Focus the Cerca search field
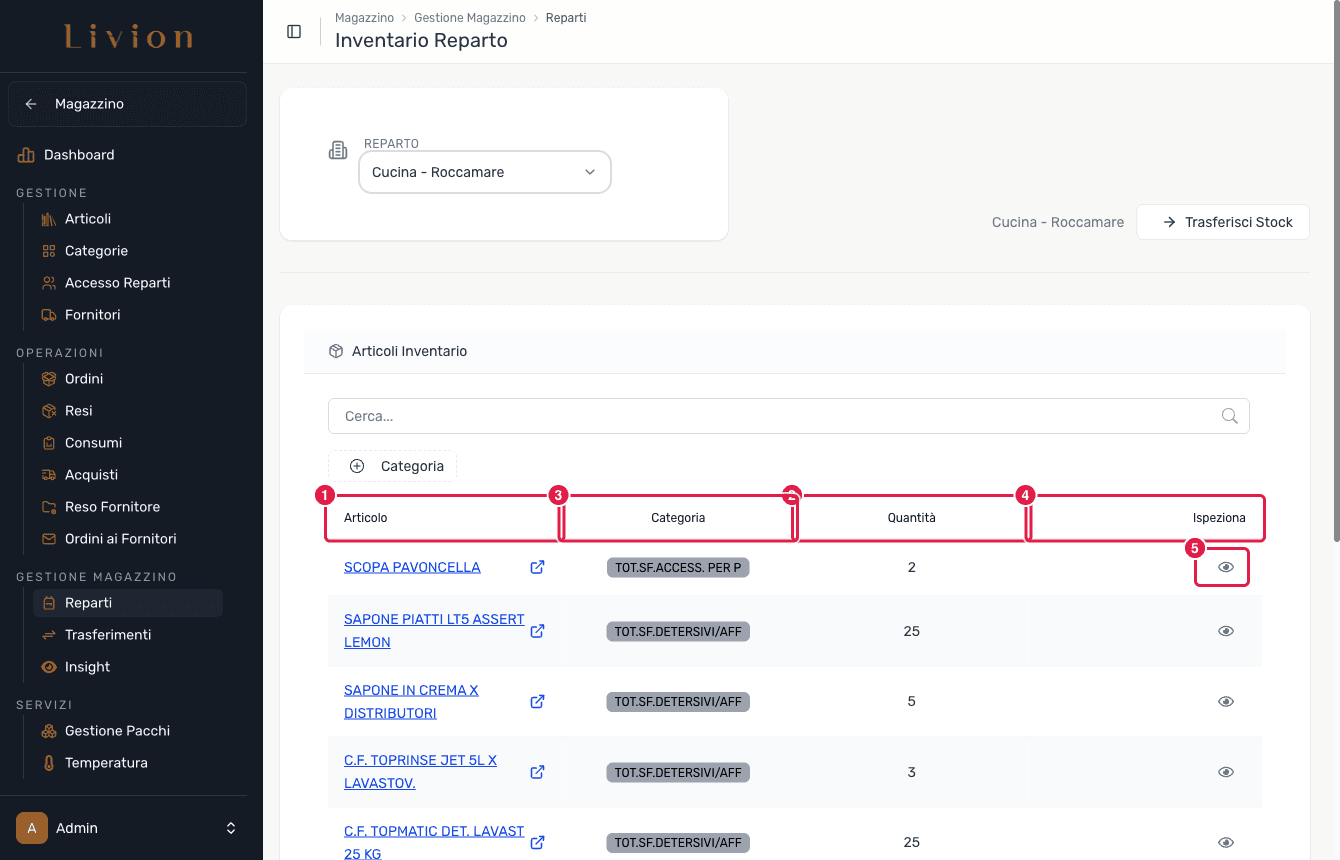Screen dimensions: 1340x860 (x=789, y=416)
